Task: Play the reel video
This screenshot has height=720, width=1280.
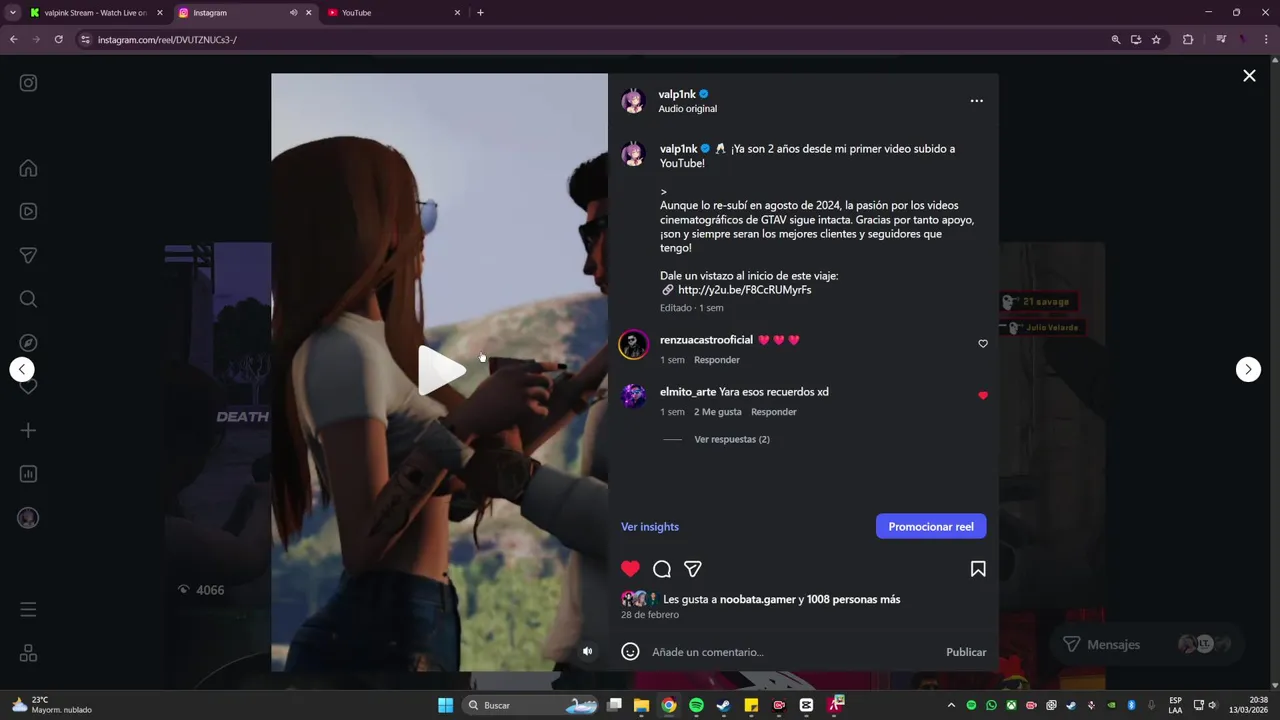Action: (440, 371)
